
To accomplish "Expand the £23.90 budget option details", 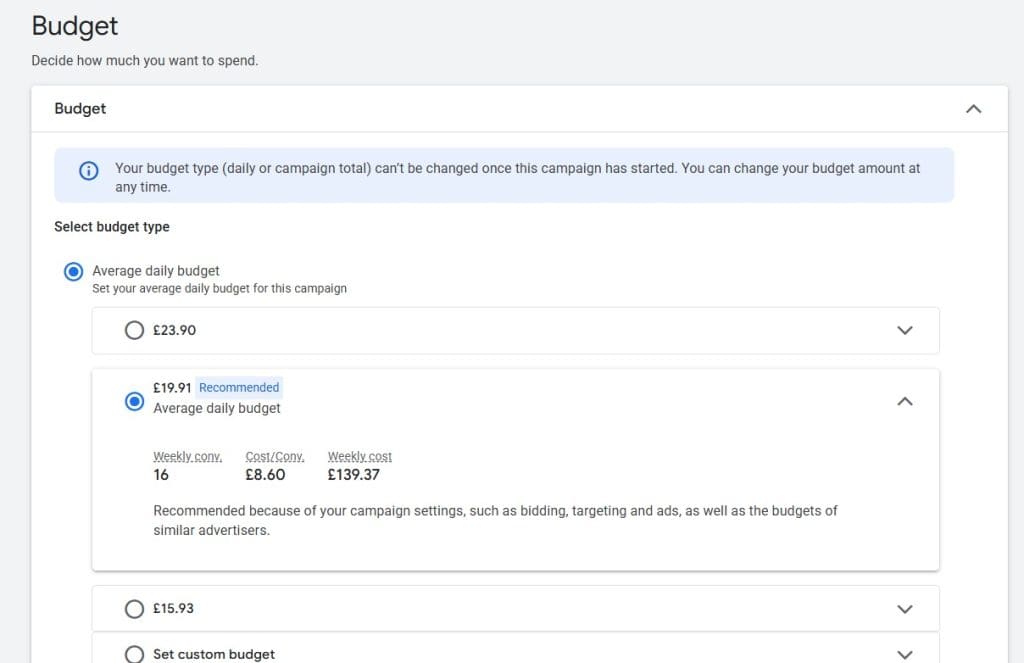I will click(x=905, y=330).
